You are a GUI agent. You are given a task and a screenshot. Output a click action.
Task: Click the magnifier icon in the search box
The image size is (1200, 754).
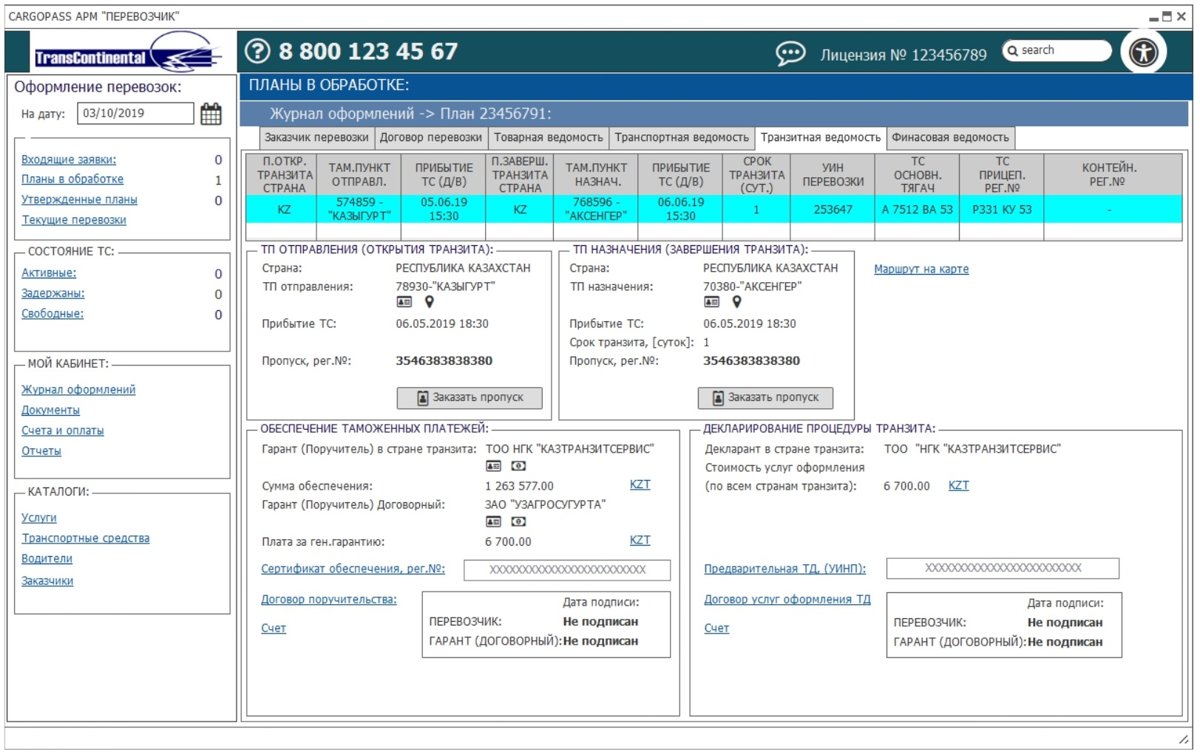pos(1012,51)
